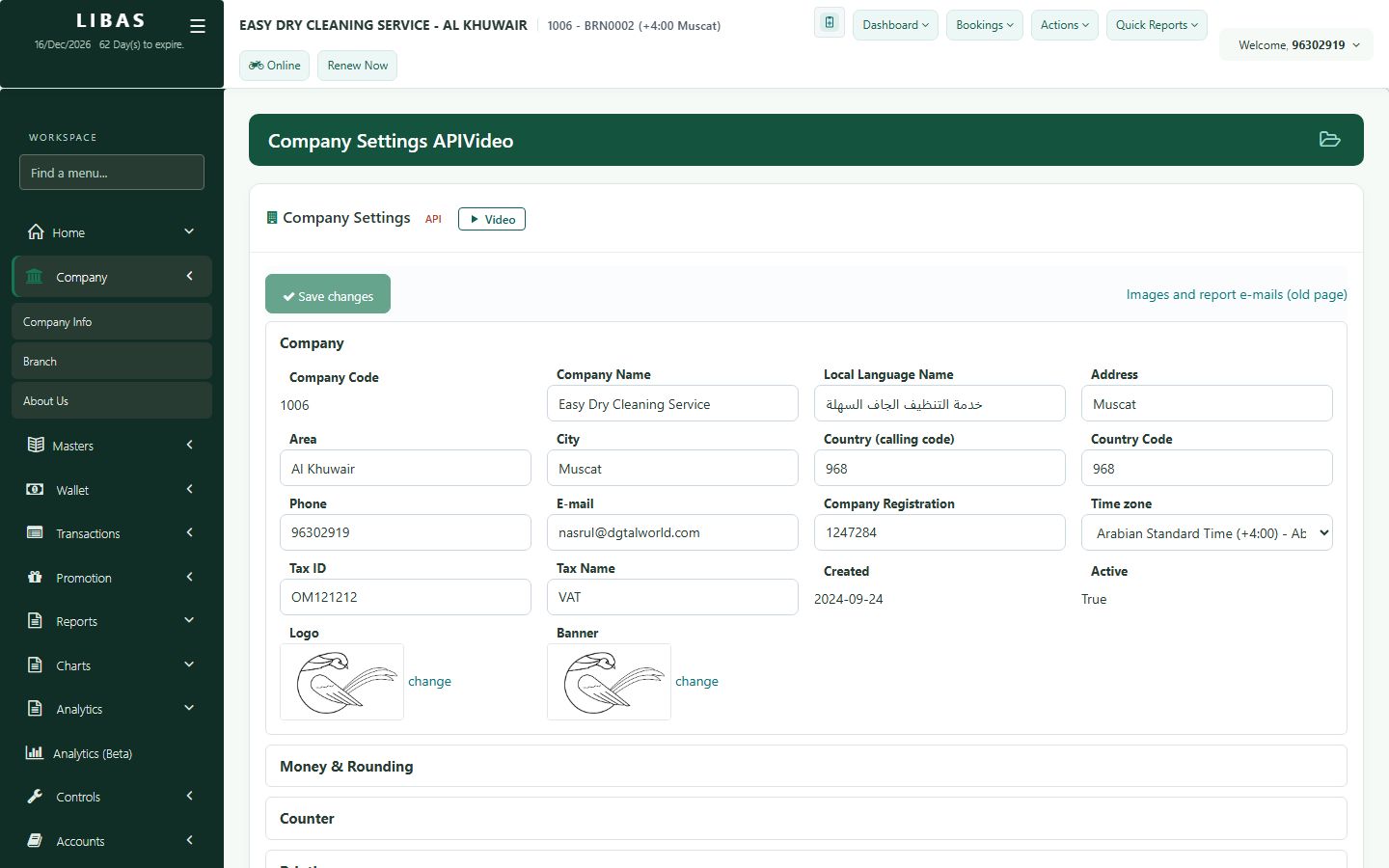Click the Transactions list icon
This screenshot has height=868, width=1389.
coord(35,532)
